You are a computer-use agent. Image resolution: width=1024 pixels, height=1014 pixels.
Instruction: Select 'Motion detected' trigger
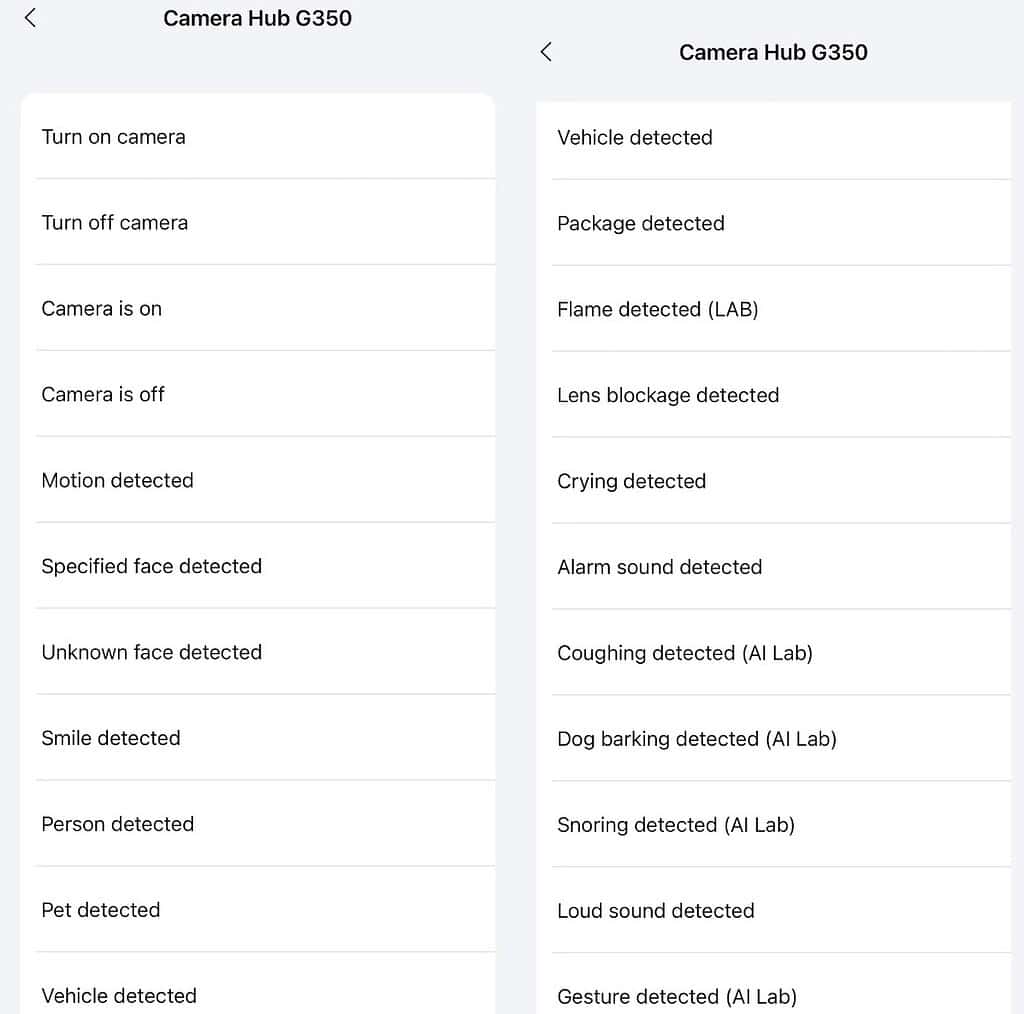118,480
